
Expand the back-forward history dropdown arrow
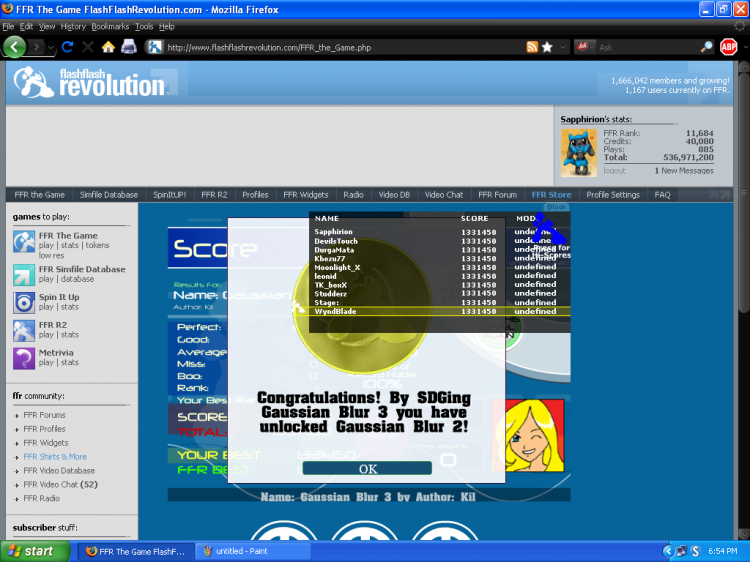pyautogui.click(x=51, y=47)
